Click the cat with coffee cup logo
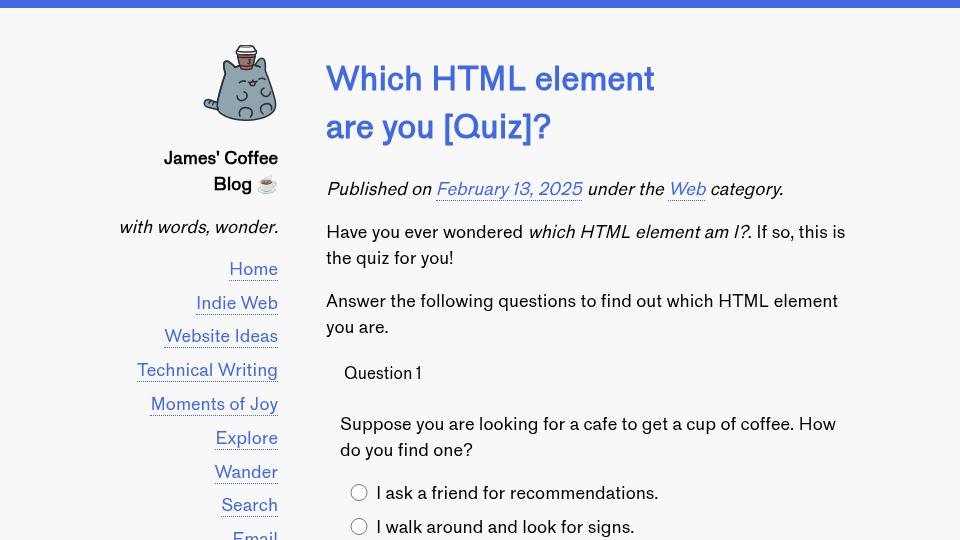The width and height of the screenshot is (960, 540). coord(241,83)
